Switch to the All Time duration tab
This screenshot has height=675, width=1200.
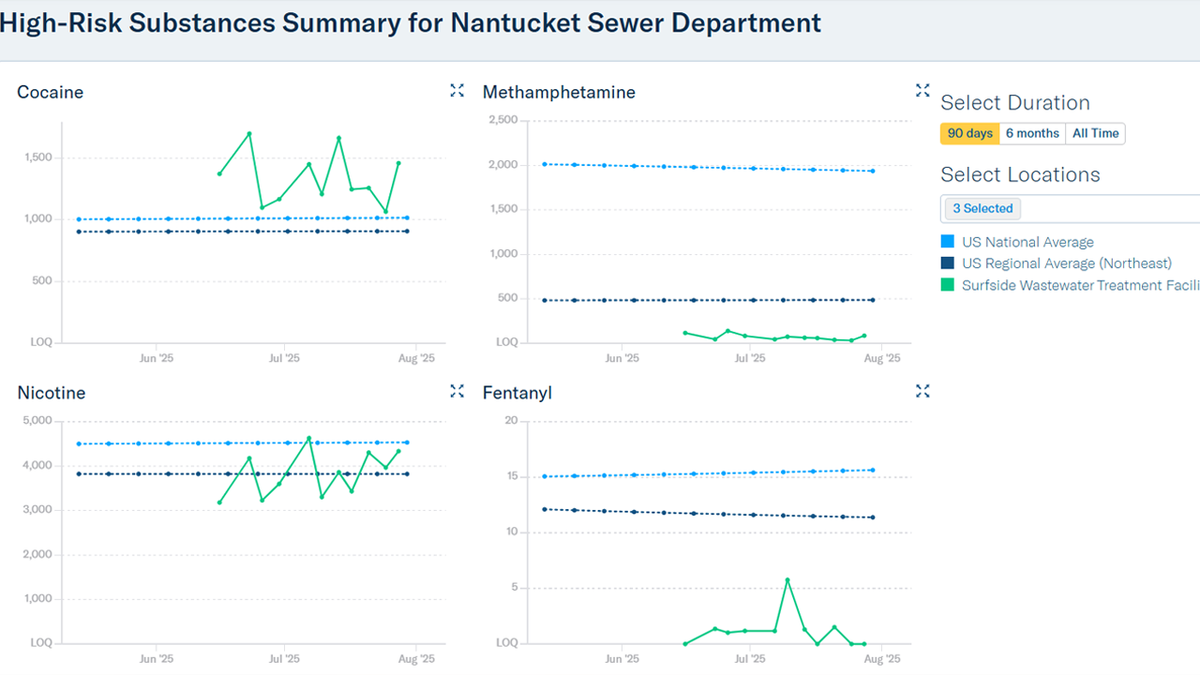(x=1096, y=132)
